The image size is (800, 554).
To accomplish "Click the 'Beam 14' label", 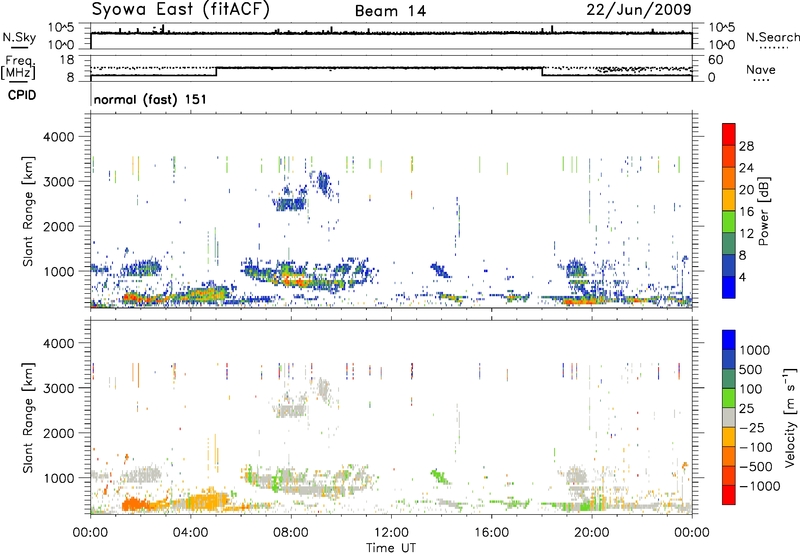I will coord(390,11).
